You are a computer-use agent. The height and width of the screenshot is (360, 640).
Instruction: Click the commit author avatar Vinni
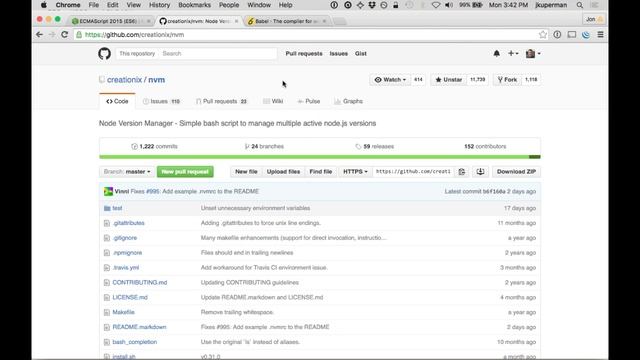pos(108,191)
